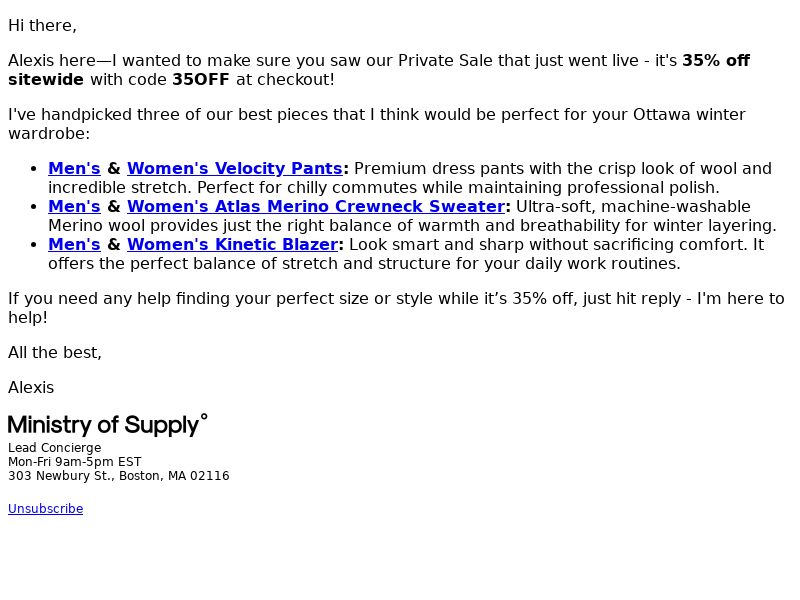800x600 pixels.
Task: Click the 'All the best,' closing line
Action: pos(55,353)
